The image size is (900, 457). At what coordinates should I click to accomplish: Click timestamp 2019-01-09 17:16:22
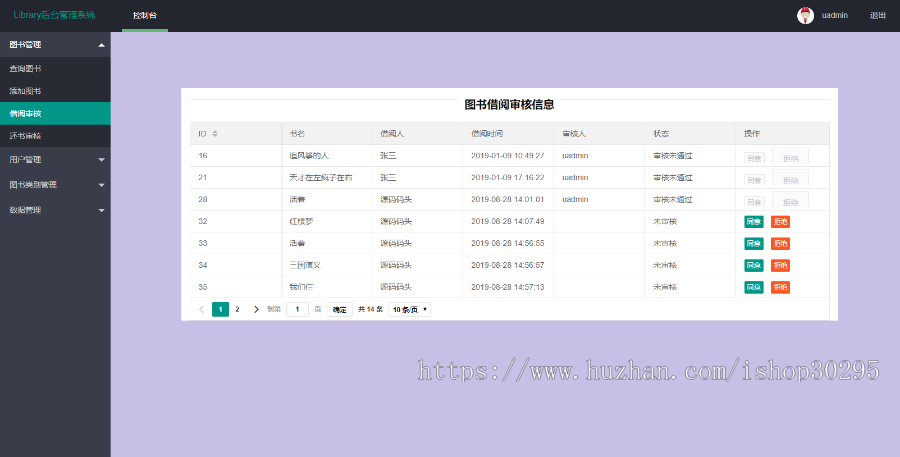coord(507,177)
